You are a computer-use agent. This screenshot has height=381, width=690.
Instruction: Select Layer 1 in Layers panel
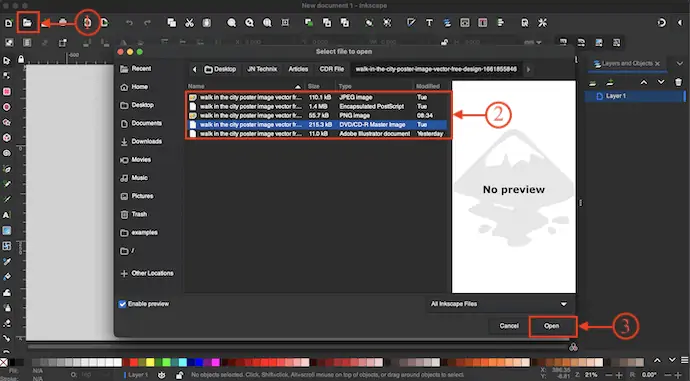click(x=634, y=96)
